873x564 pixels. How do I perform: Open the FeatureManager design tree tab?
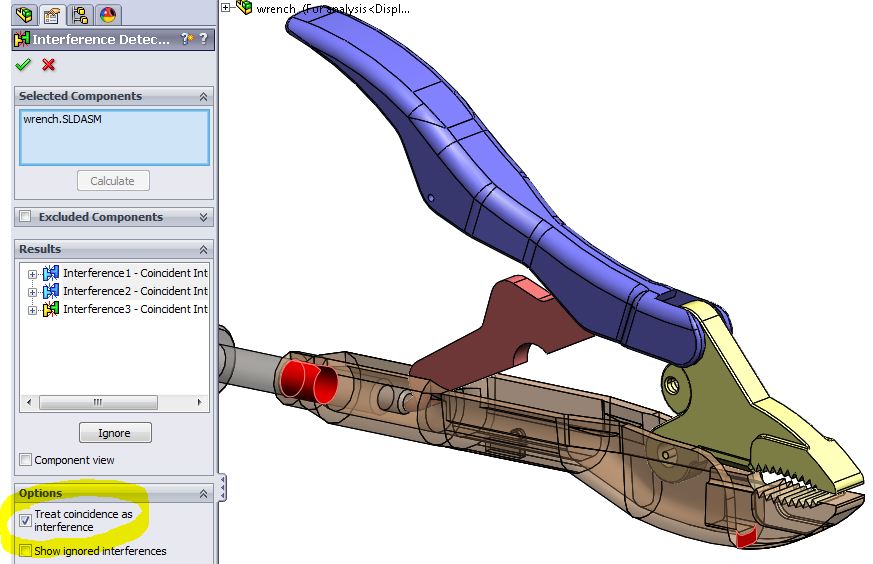tap(24, 14)
